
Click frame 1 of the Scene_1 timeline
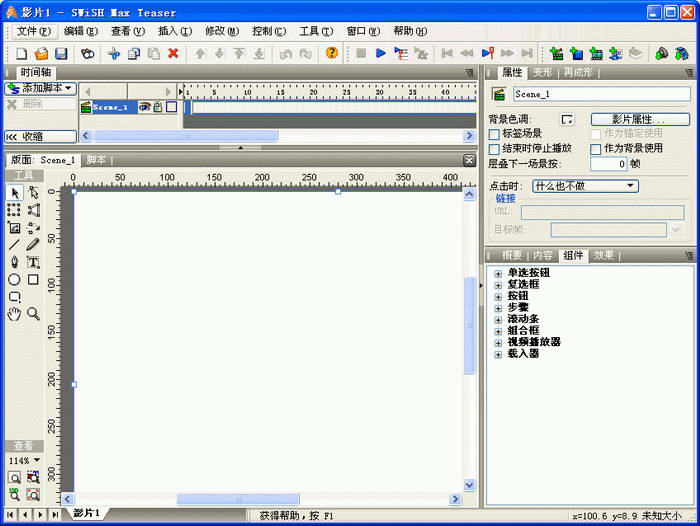point(188,107)
